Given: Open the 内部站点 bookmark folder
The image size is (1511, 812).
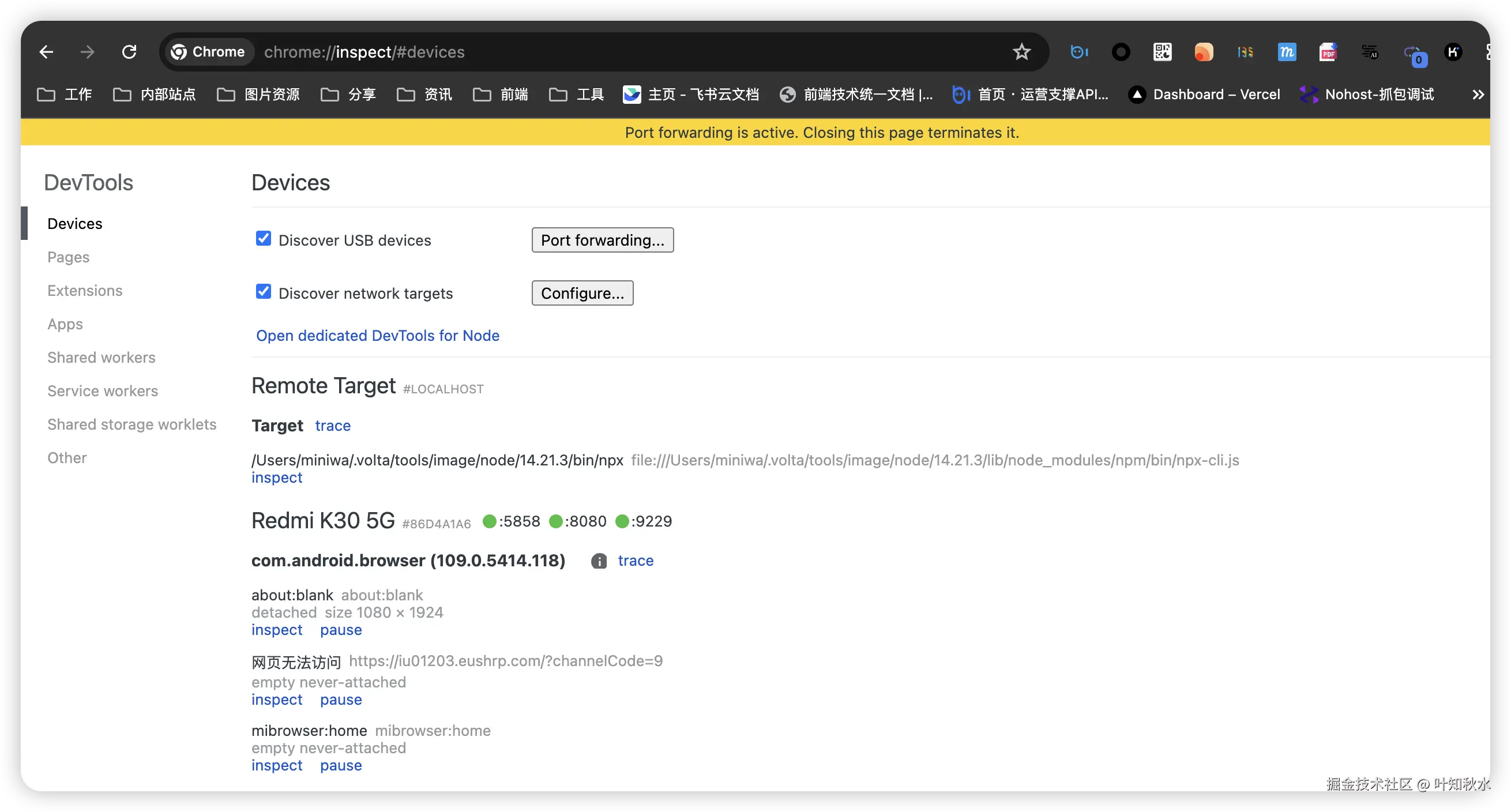Looking at the screenshot, I should pos(154,95).
